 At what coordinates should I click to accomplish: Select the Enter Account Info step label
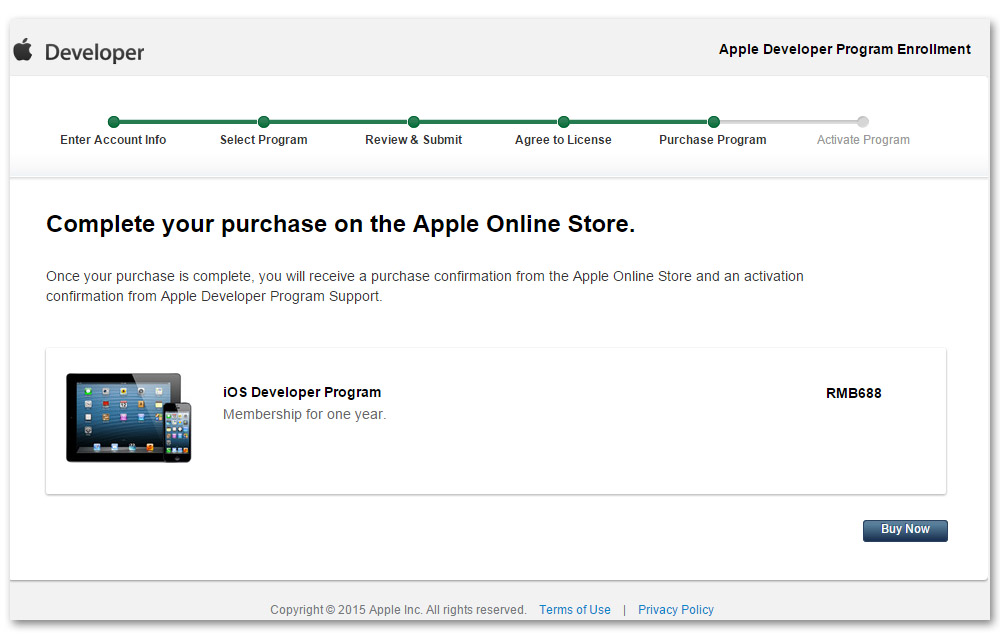tap(113, 140)
